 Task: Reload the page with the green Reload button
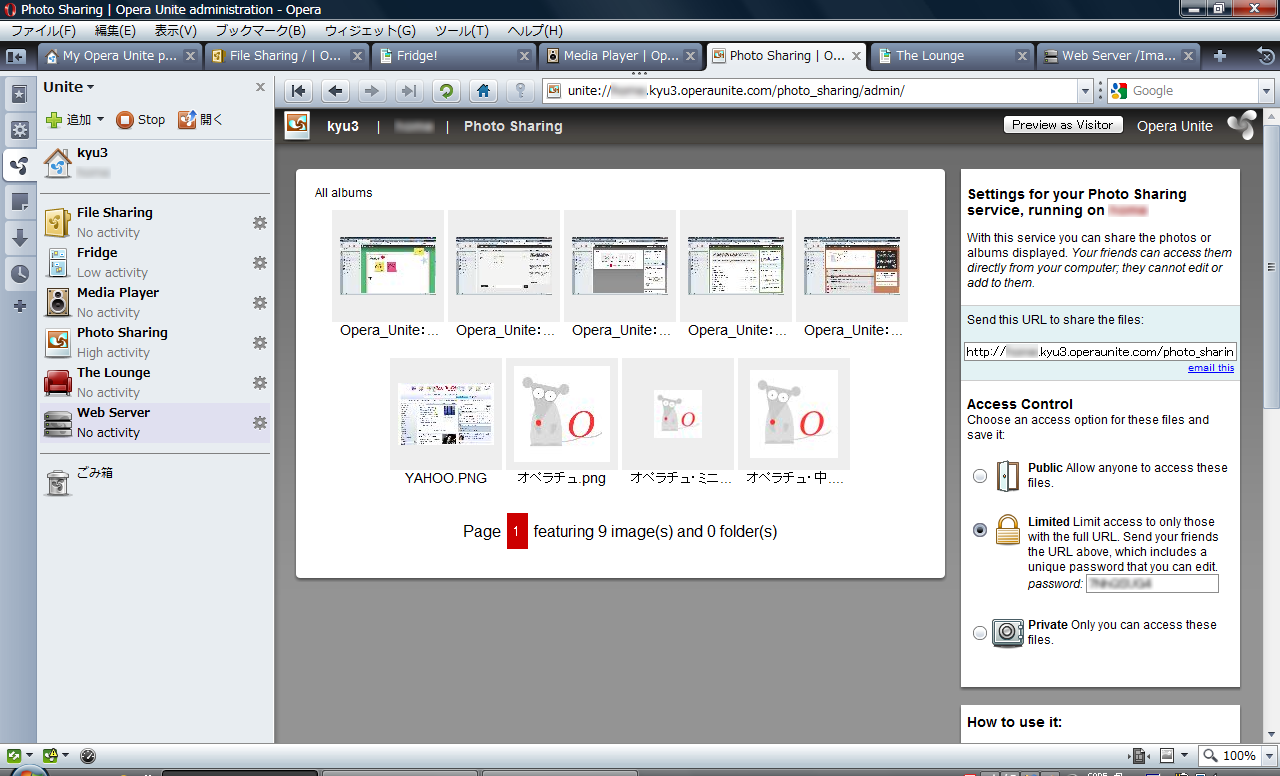click(446, 91)
